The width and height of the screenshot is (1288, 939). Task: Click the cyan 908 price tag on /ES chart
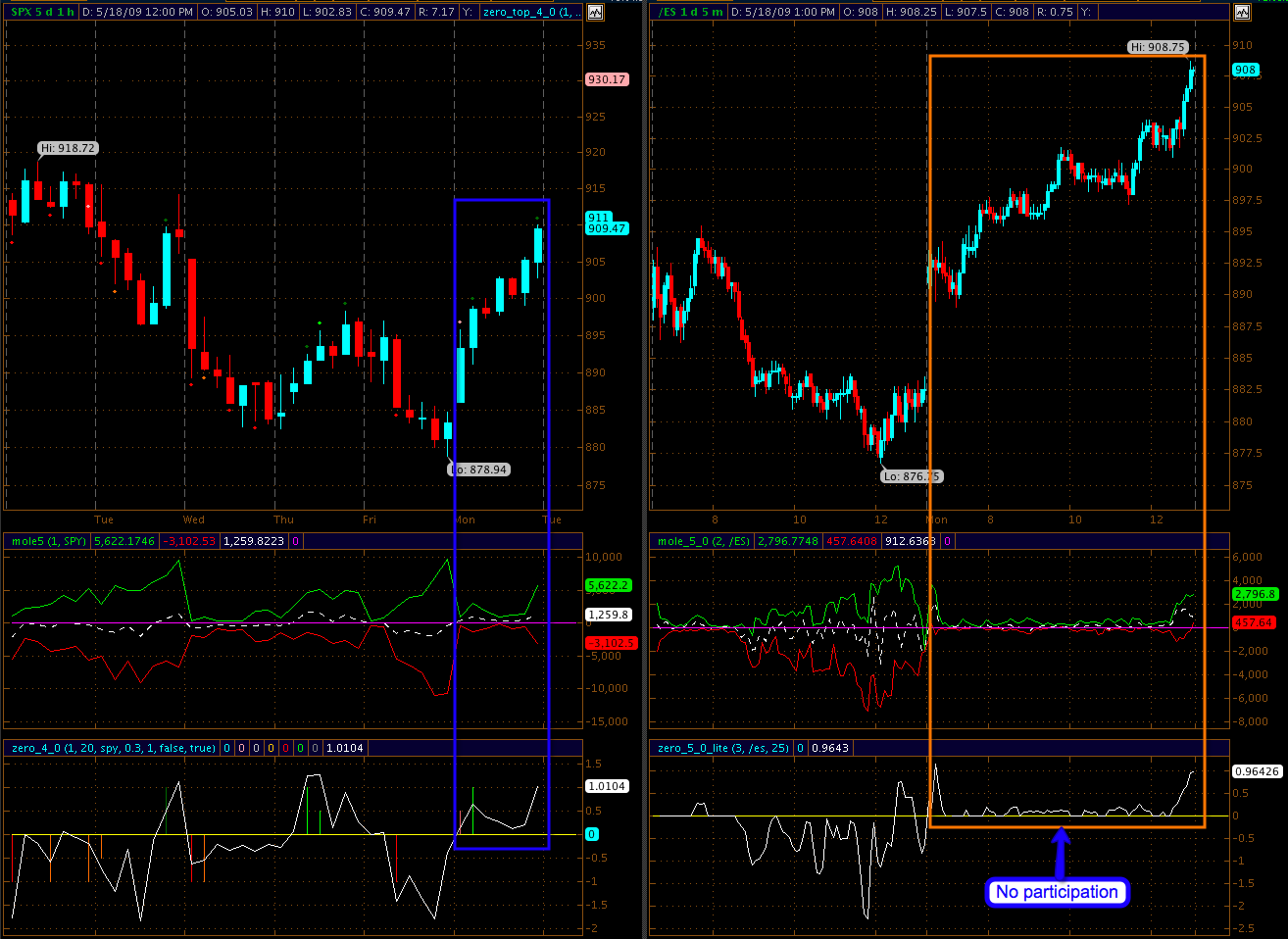[1245, 70]
